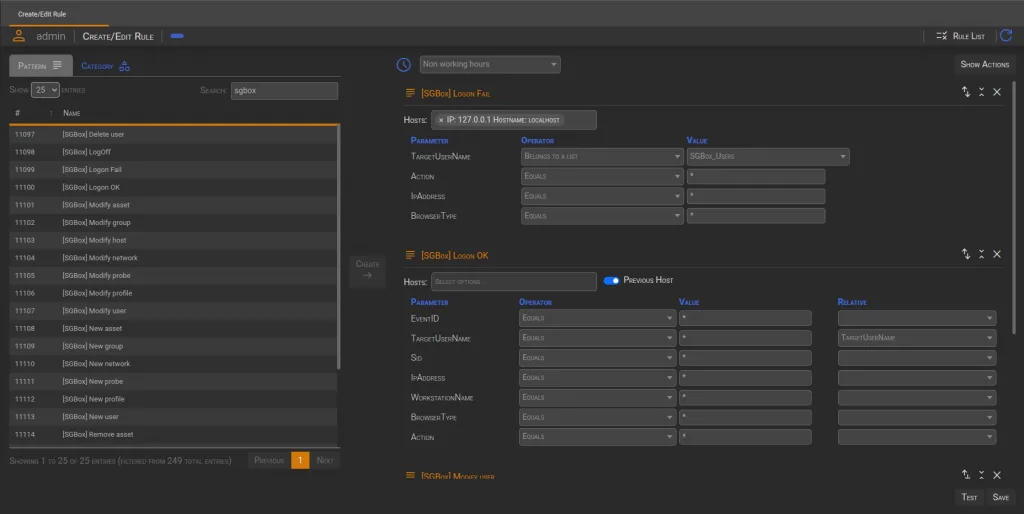Image resolution: width=1024 pixels, height=514 pixels.
Task: Switch to the Category tab
Action: 105,66
